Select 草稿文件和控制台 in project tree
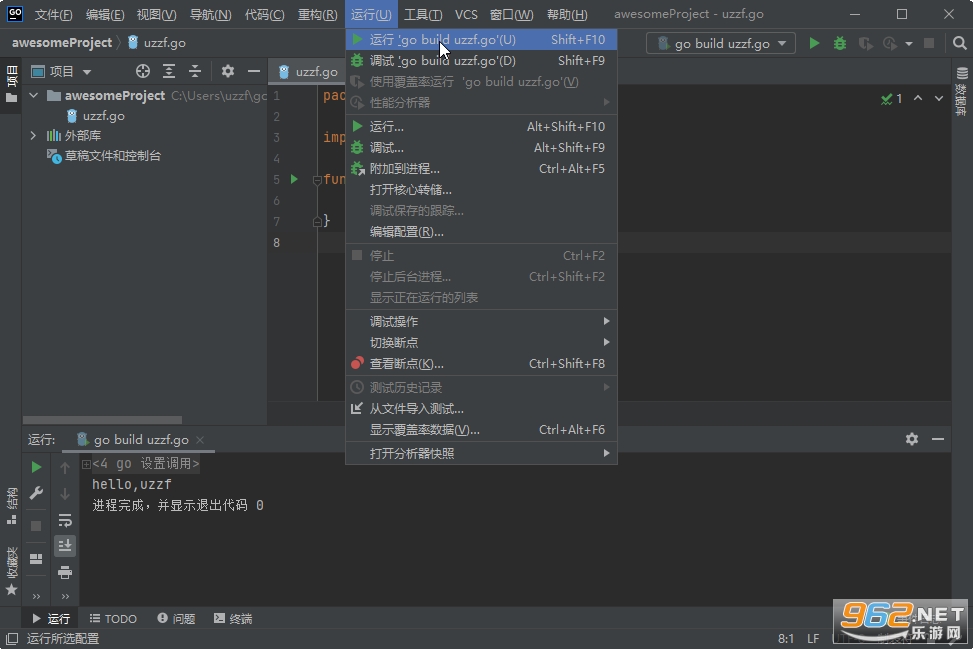This screenshot has width=973, height=649. 104,156
